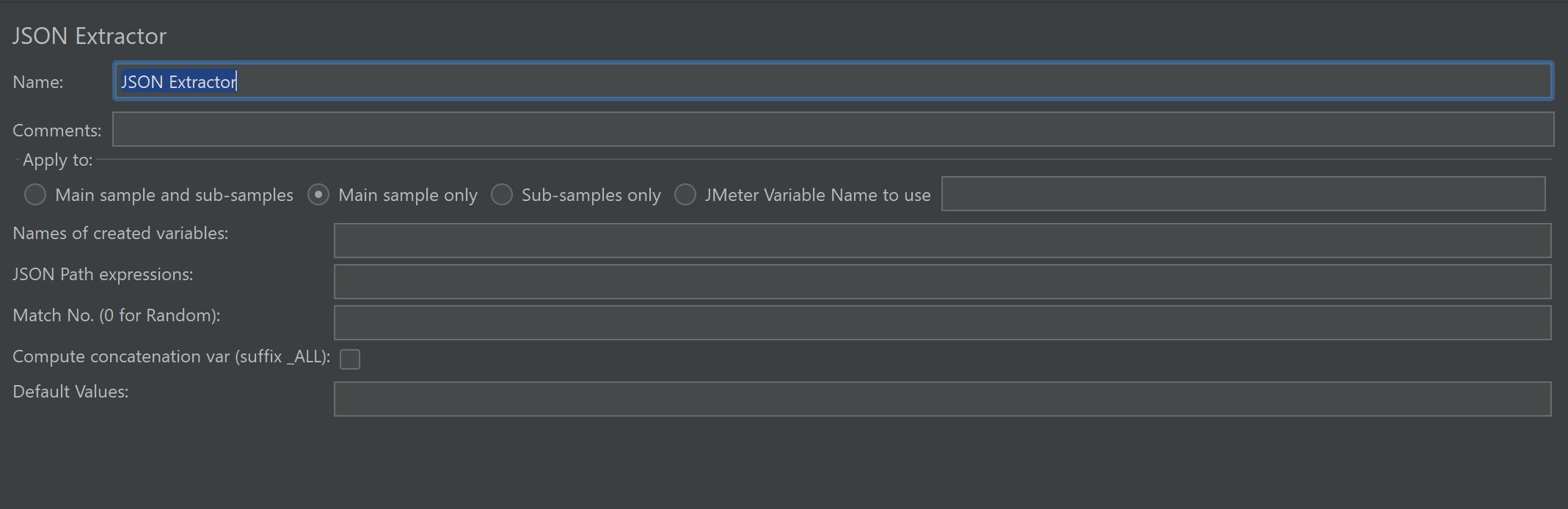Click "Compute concatenation var (suffix _ALL):" label text
1568x509 pixels.
click(171, 356)
